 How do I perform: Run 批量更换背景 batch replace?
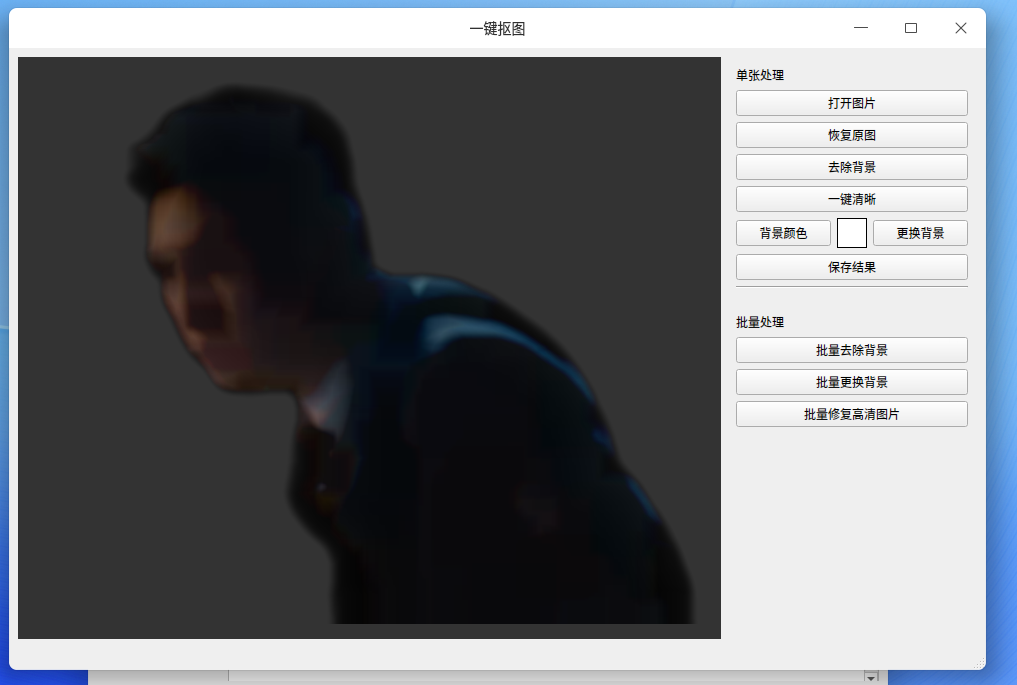coord(852,382)
